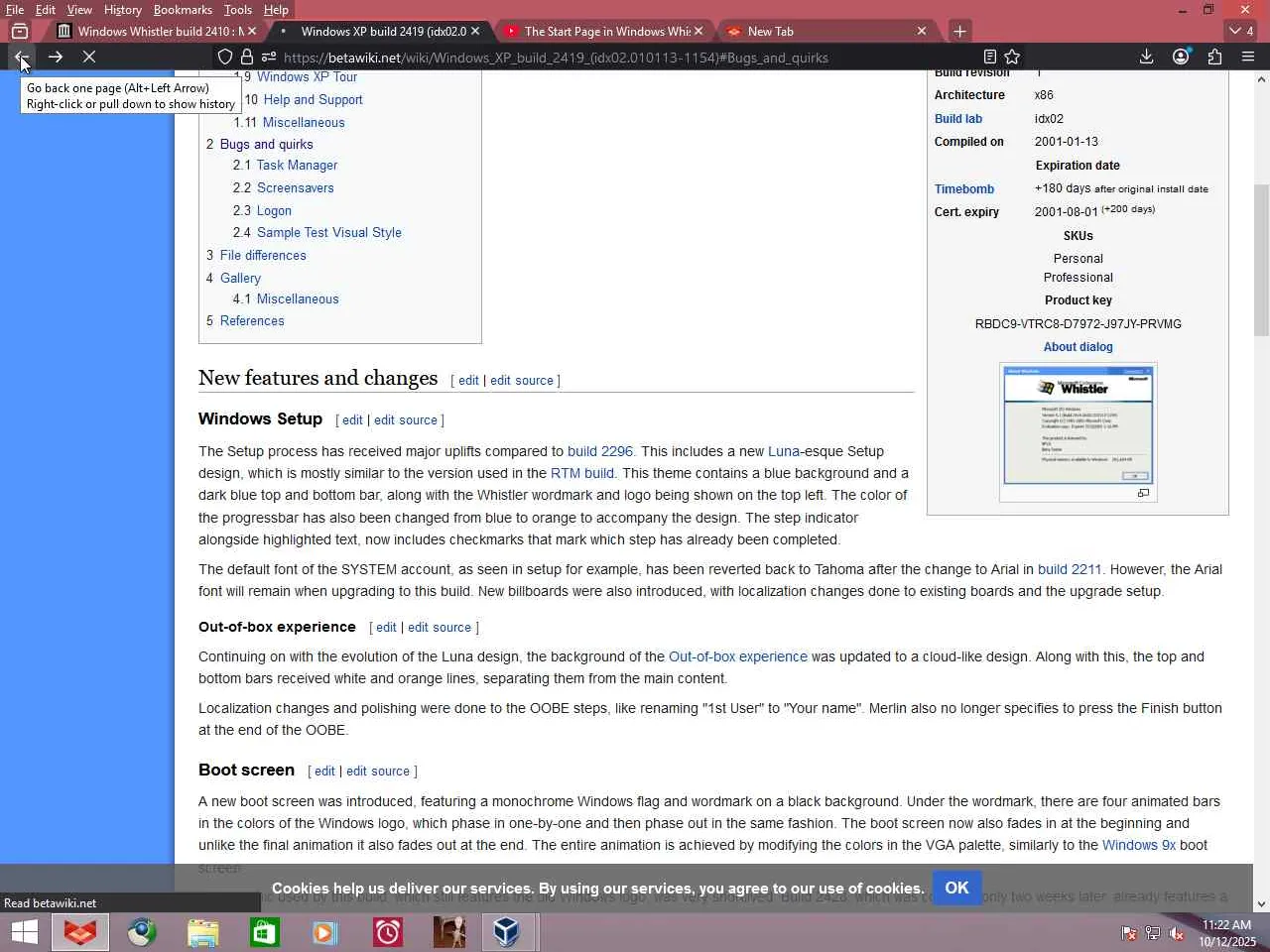The width and height of the screenshot is (1270, 952).
Task: Open the History menu
Action: coord(123,10)
